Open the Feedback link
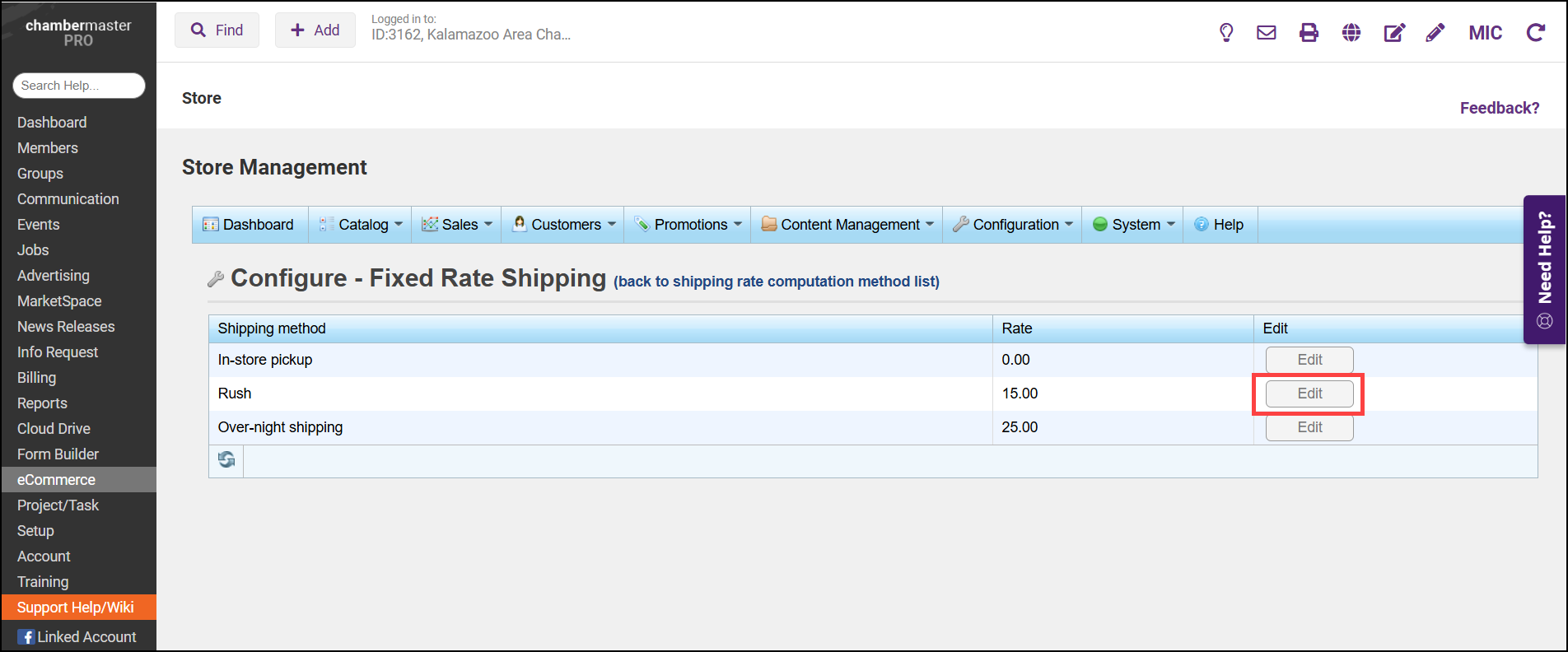This screenshot has height=652, width=1568. (1499, 108)
